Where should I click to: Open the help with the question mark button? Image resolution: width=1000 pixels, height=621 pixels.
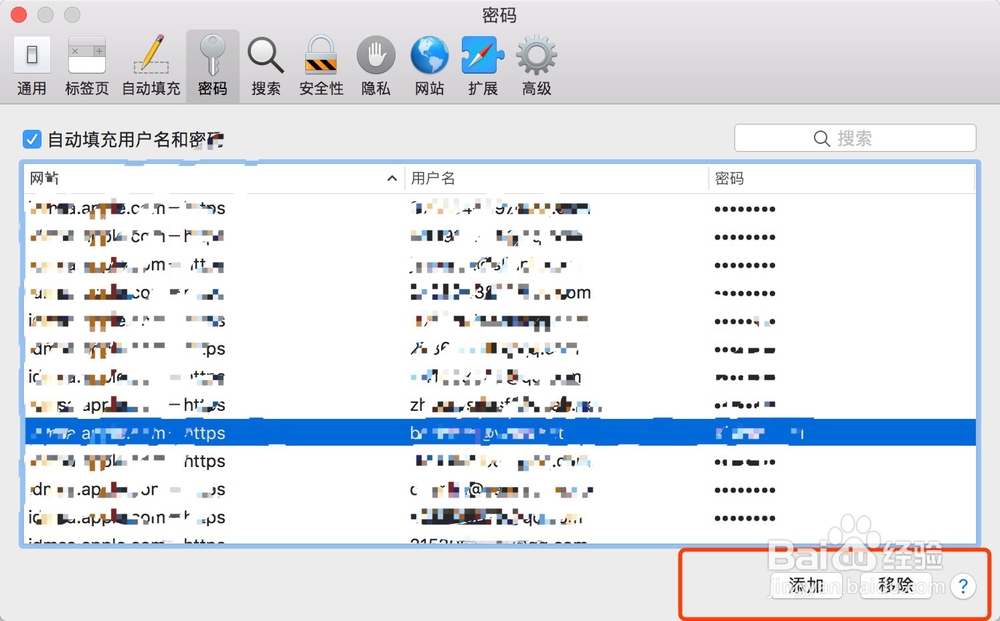point(962,587)
